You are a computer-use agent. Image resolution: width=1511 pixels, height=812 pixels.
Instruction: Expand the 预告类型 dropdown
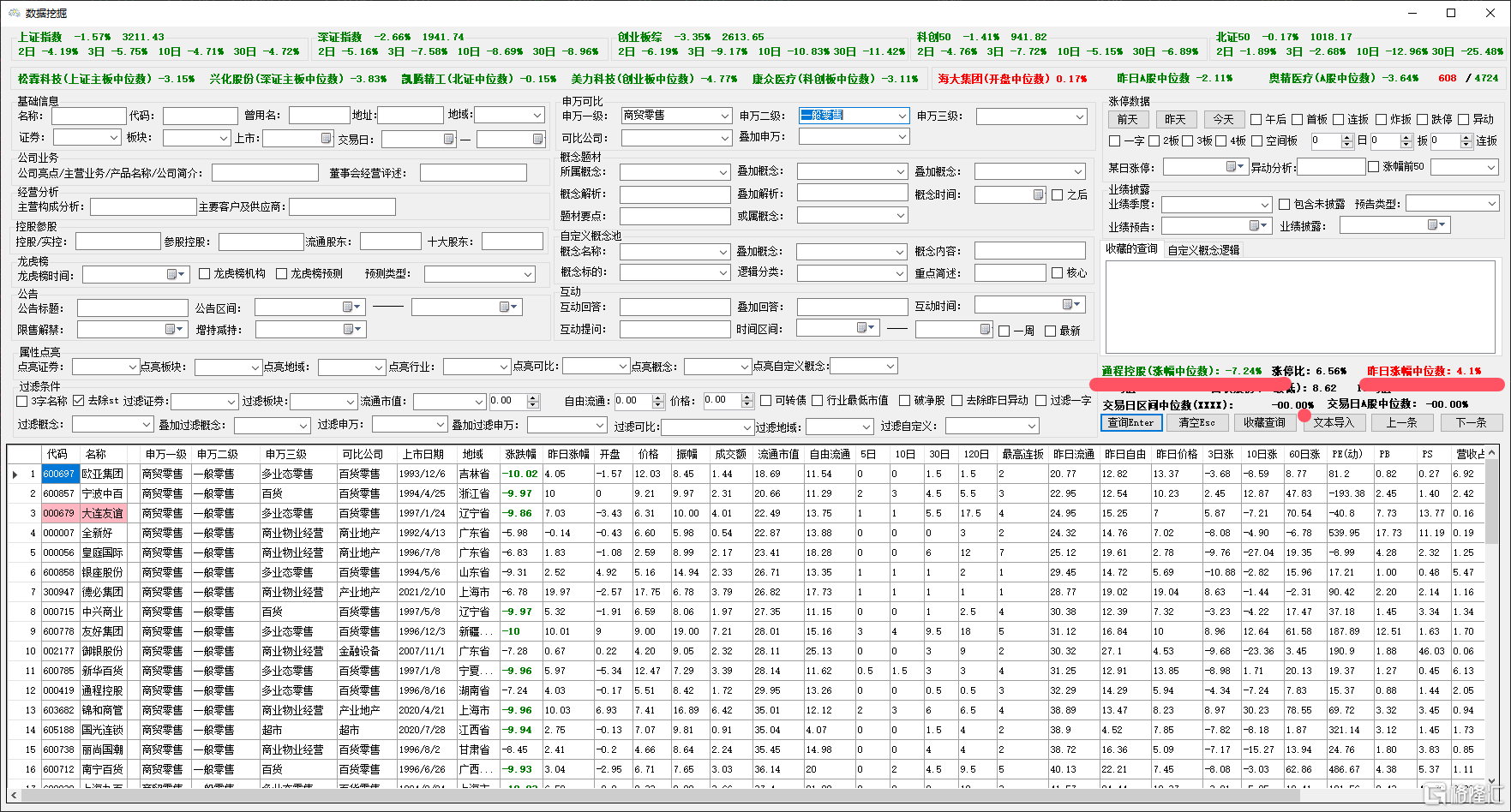(1492, 204)
